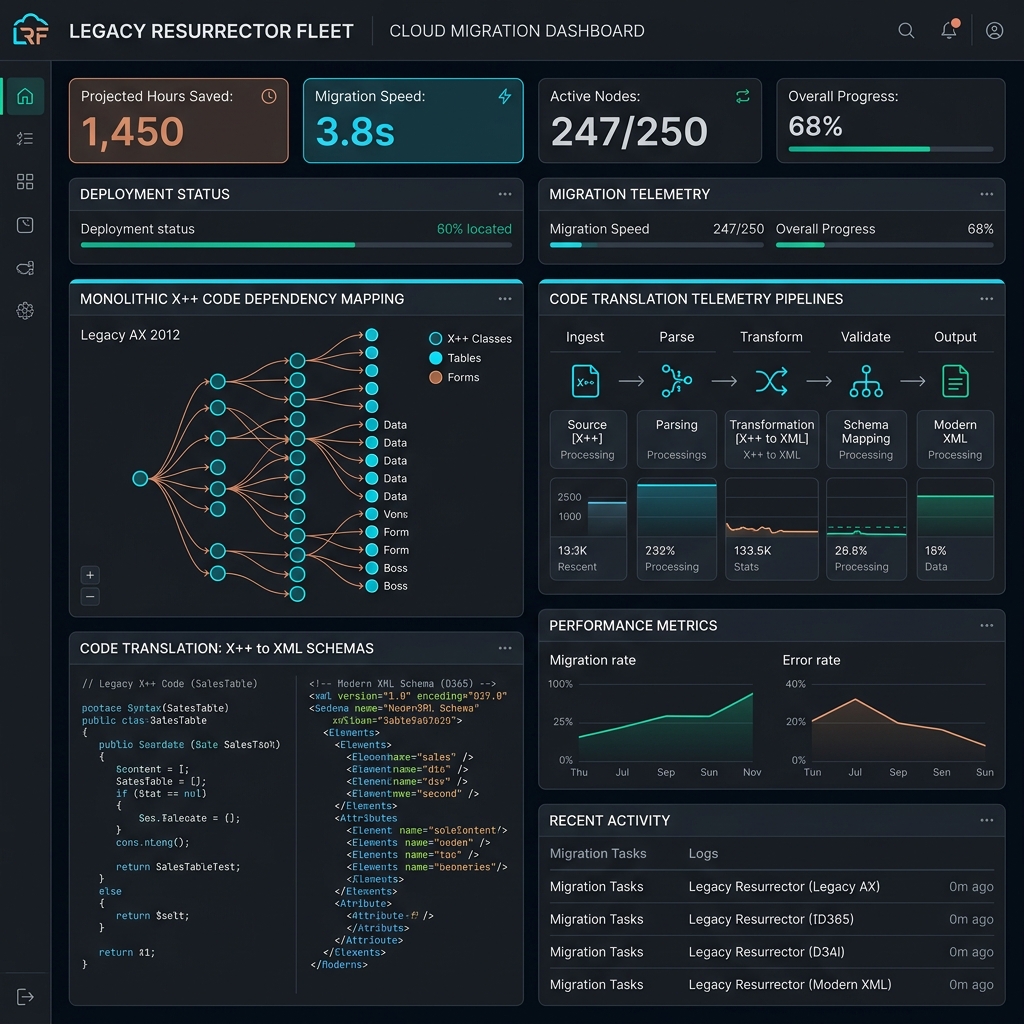Click clock icon on Projected Hours Saved
Viewport: 1024px width, 1024px height.
269,97
